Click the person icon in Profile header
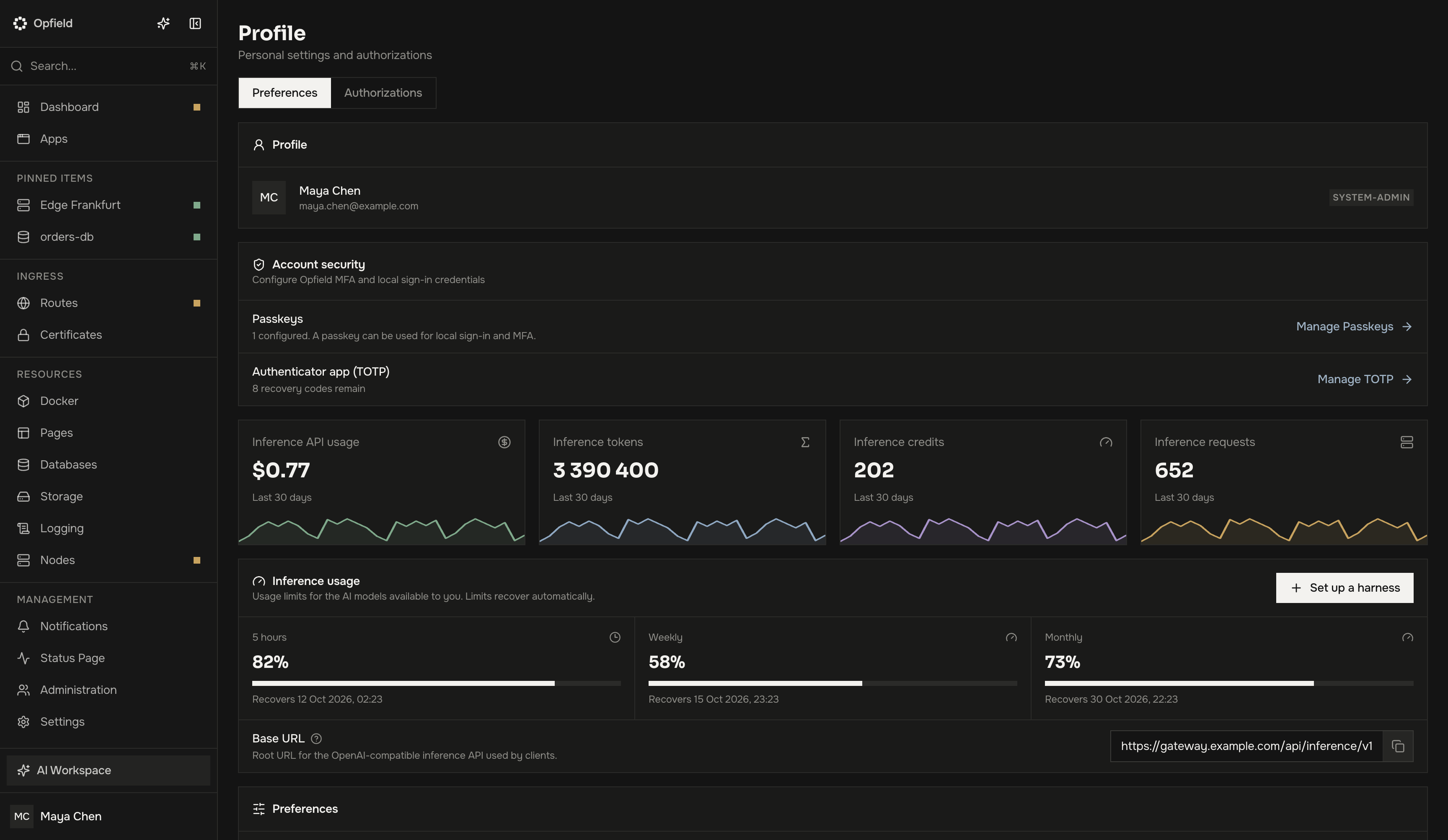Screen dimensions: 1448x840 coord(259,145)
